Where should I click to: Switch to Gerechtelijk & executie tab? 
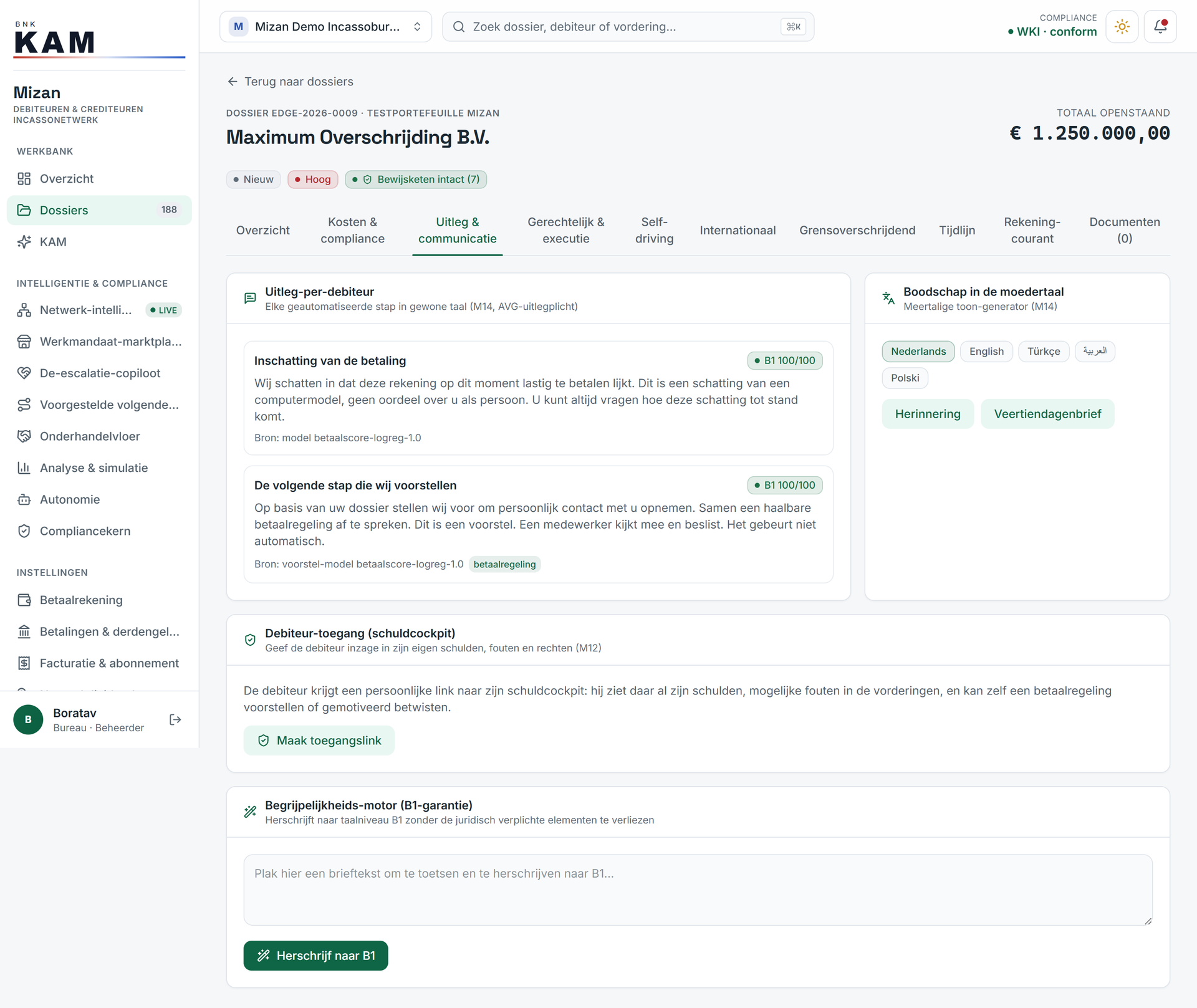pos(565,230)
